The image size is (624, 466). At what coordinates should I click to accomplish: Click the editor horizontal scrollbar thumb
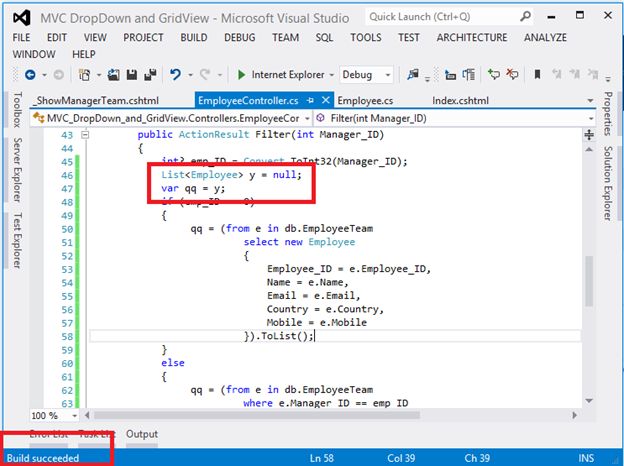pos(257,415)
